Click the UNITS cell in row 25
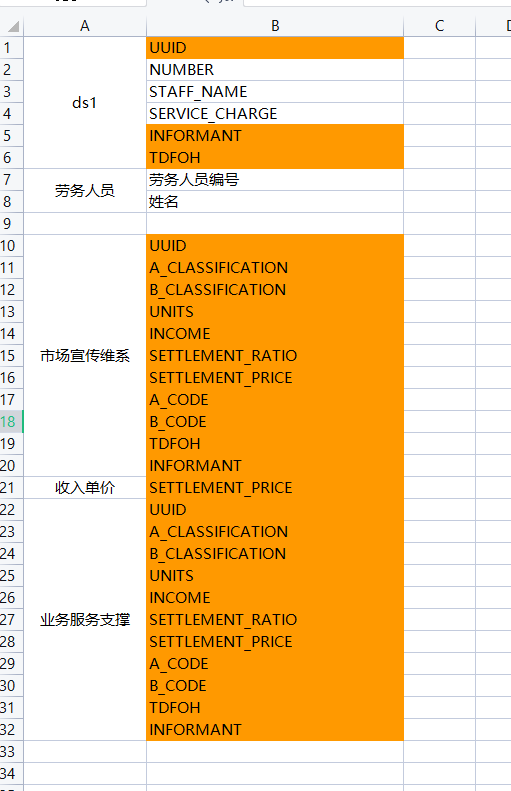Viewport: 511px width, 791px height. [275, 576]
